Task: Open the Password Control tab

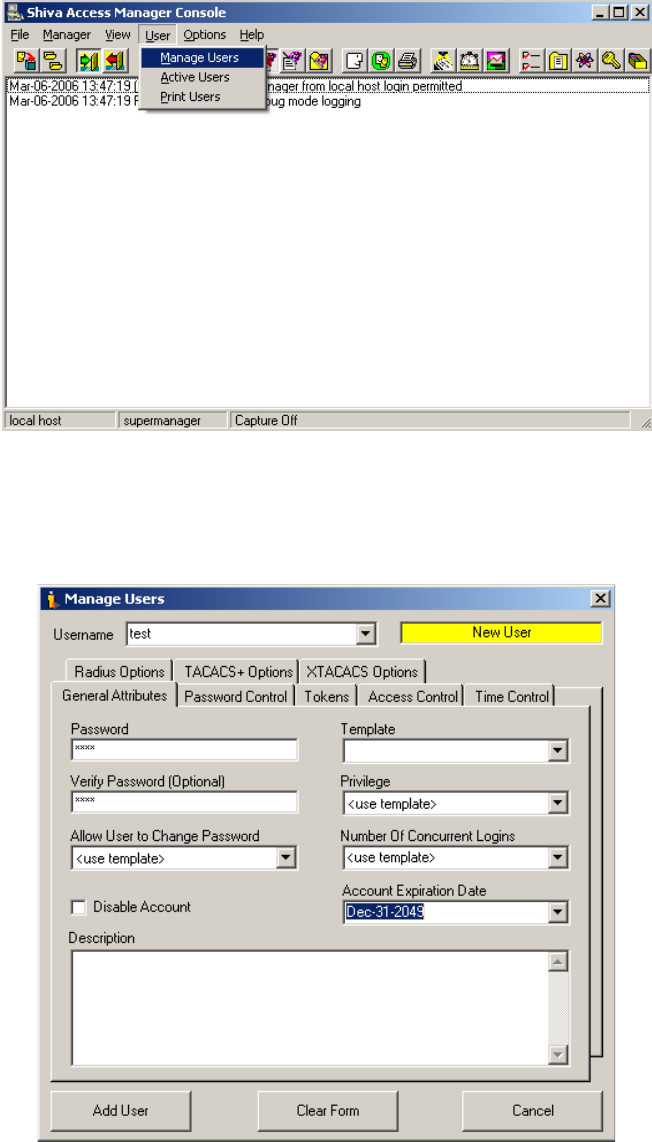Action: click(236, 697)
